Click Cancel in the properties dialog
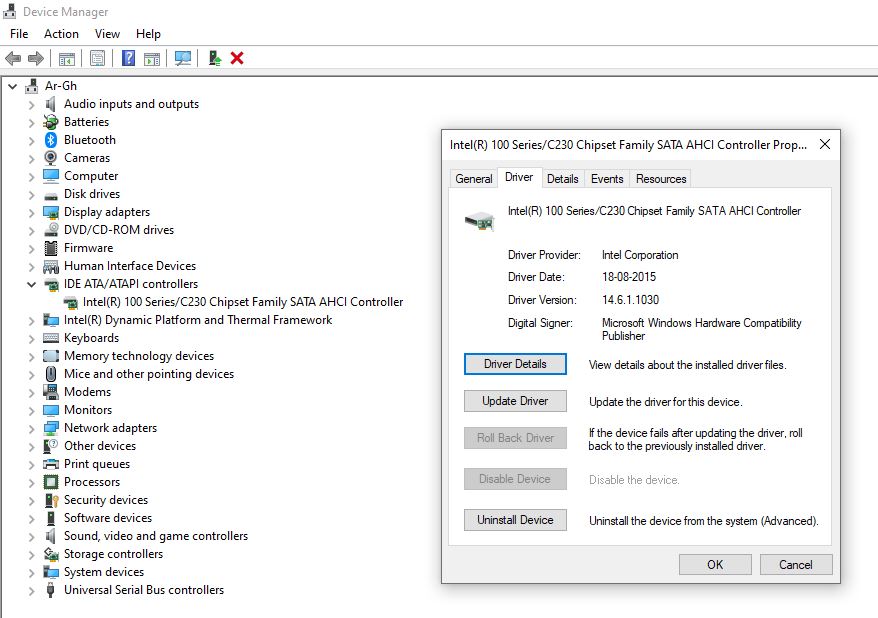Screen dimensions: 878x618 (796, 564)
